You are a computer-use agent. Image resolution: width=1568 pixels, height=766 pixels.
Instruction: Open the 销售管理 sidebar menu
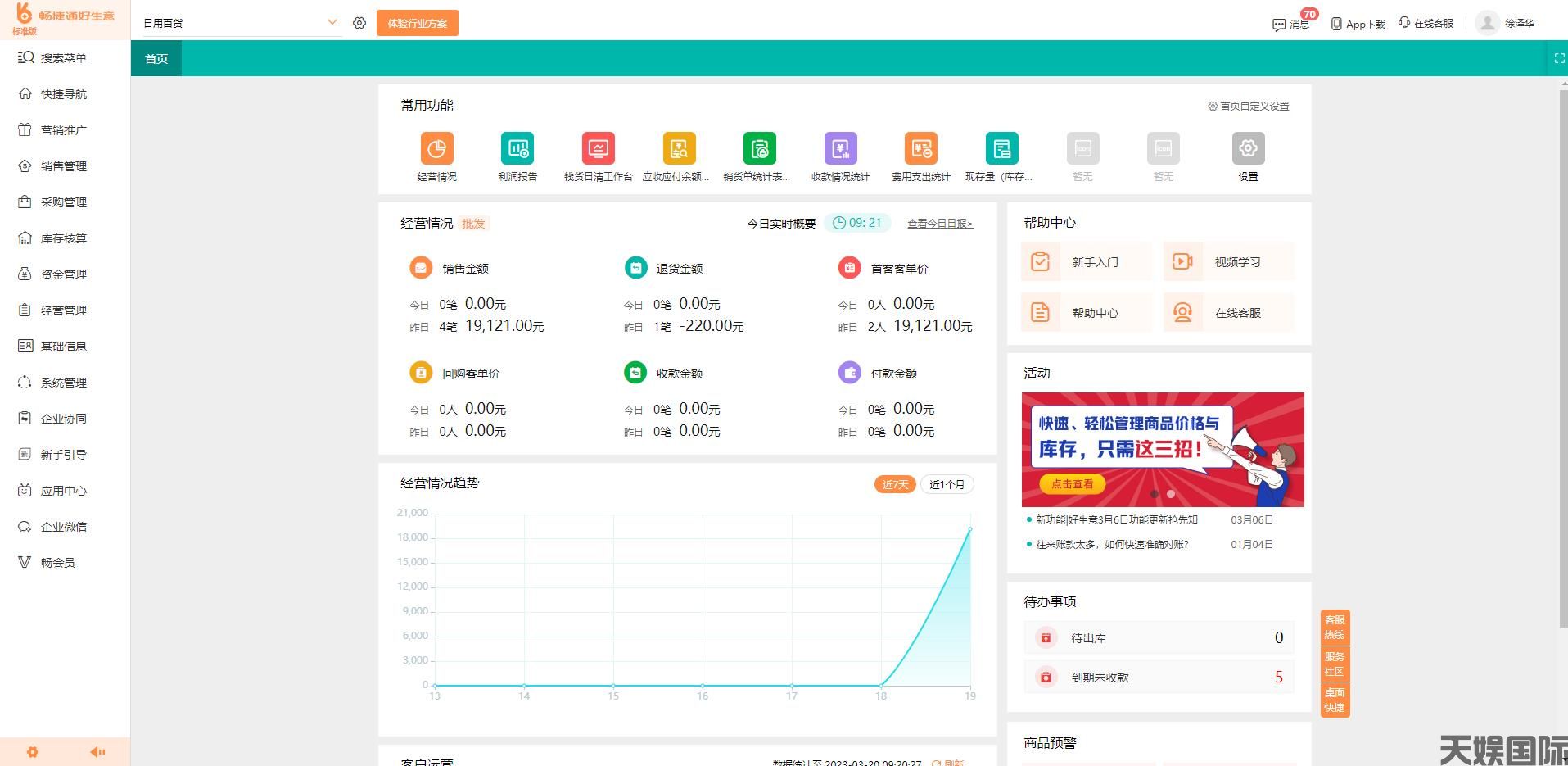[x=65, y=165]
